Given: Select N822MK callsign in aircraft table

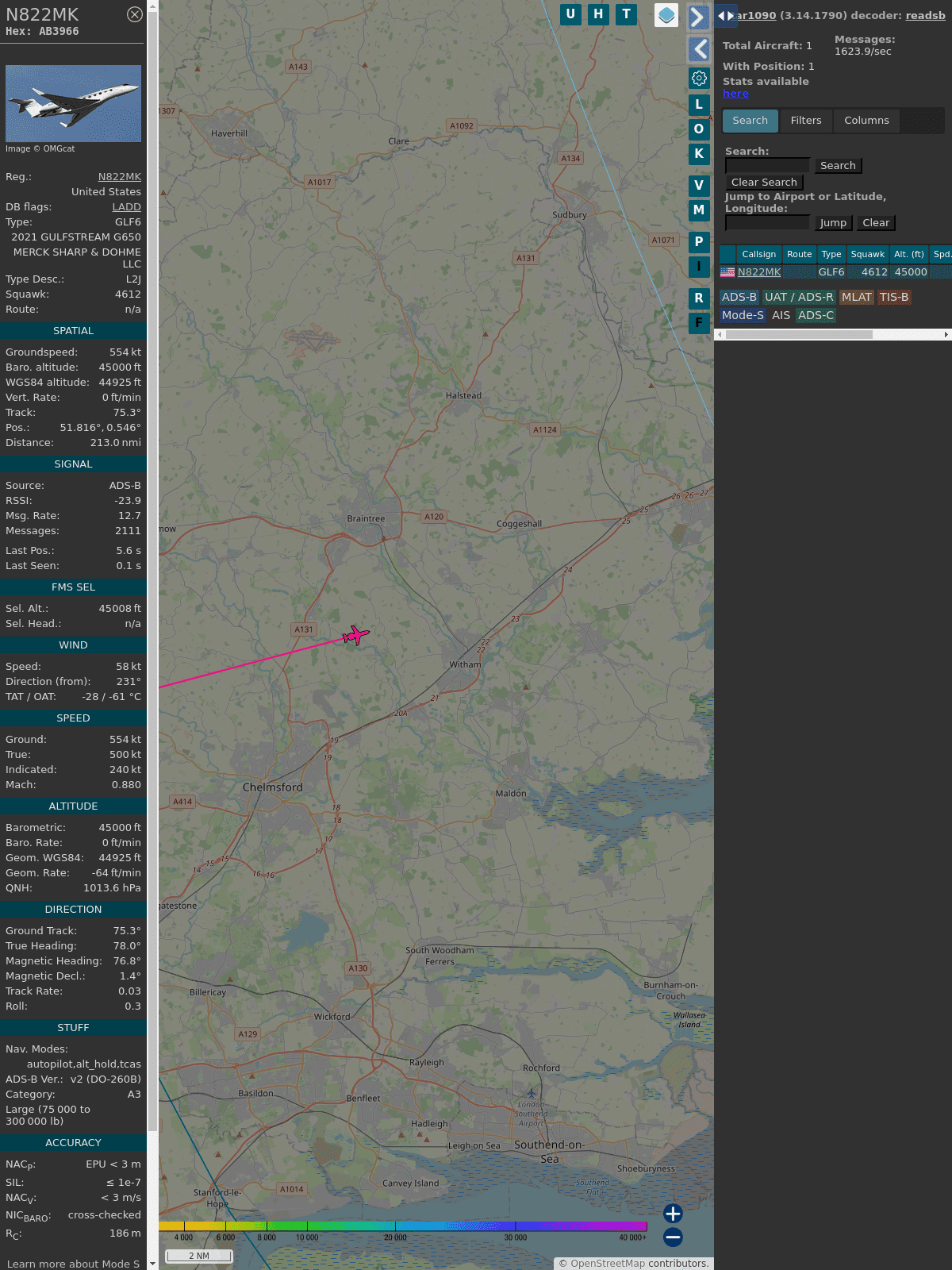Looking at the screenshot, I should pyautogui.click(x=759, y=272).
